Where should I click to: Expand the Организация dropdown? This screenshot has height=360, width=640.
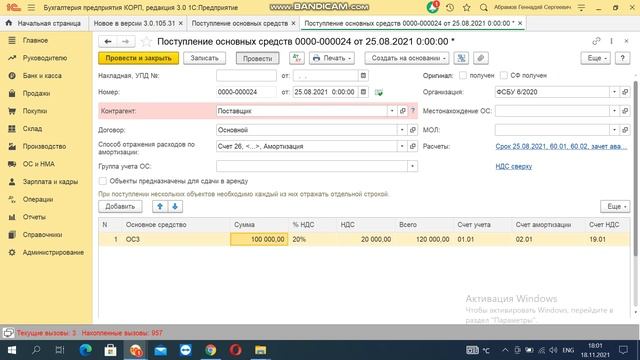coord(614,92)
